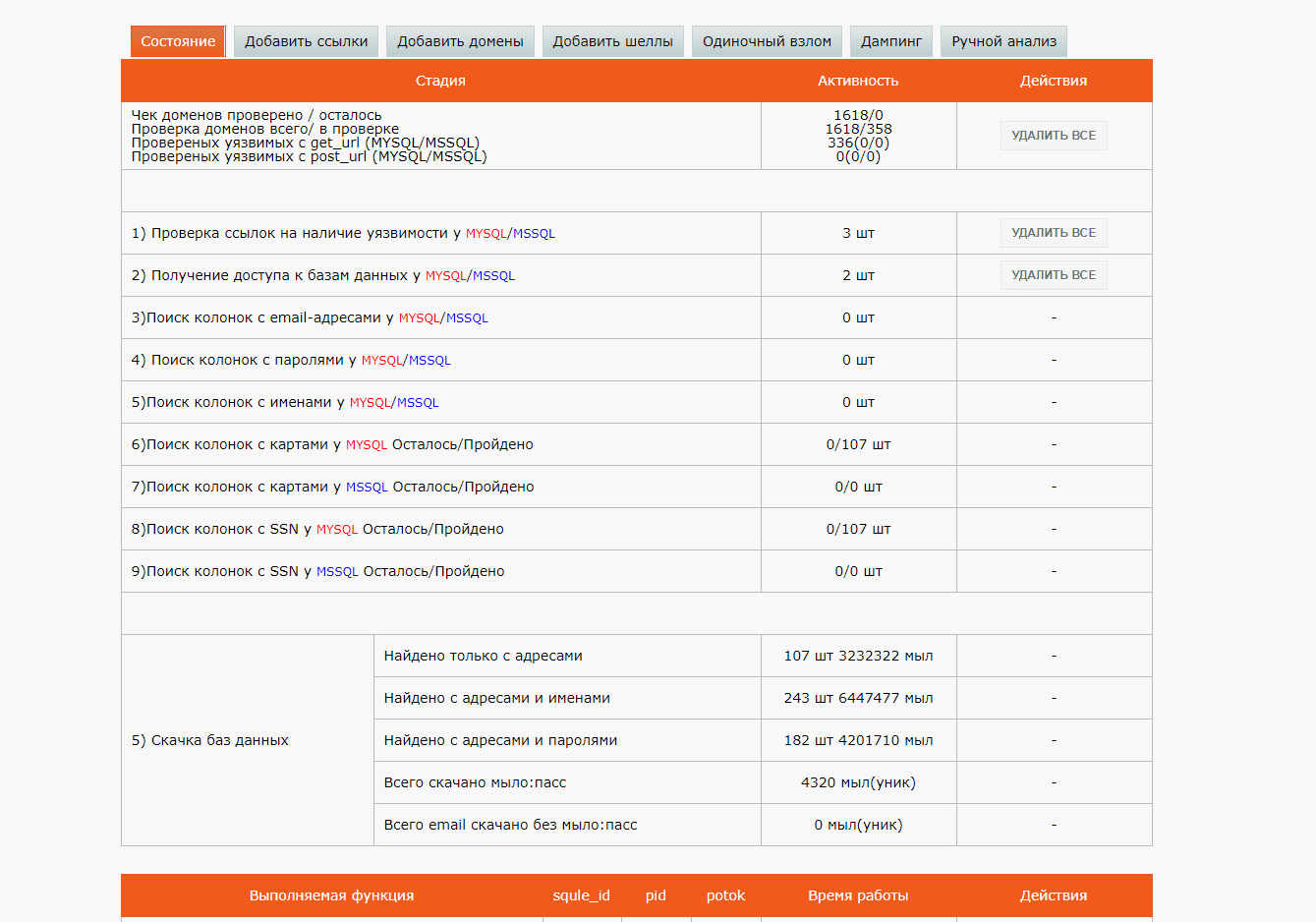This screenshot has height=922, width=1316.
Task: Click the "Действия" header above the delete buttons
Action: click(1054, 81)
